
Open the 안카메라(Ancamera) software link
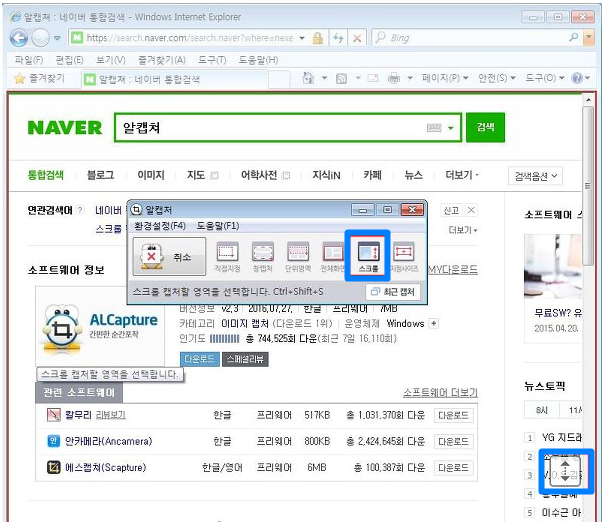pyautogui.click(x=108, y=441)
